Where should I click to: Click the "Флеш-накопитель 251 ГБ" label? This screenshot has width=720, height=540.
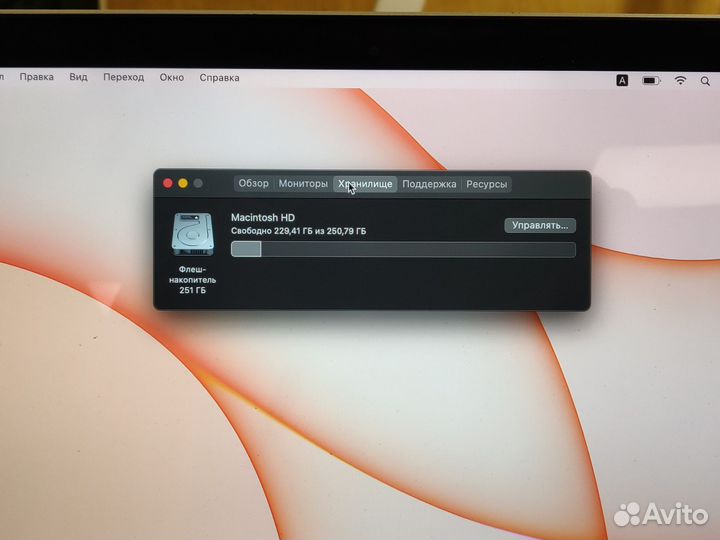pyautogui.click(x=192, y=280)
